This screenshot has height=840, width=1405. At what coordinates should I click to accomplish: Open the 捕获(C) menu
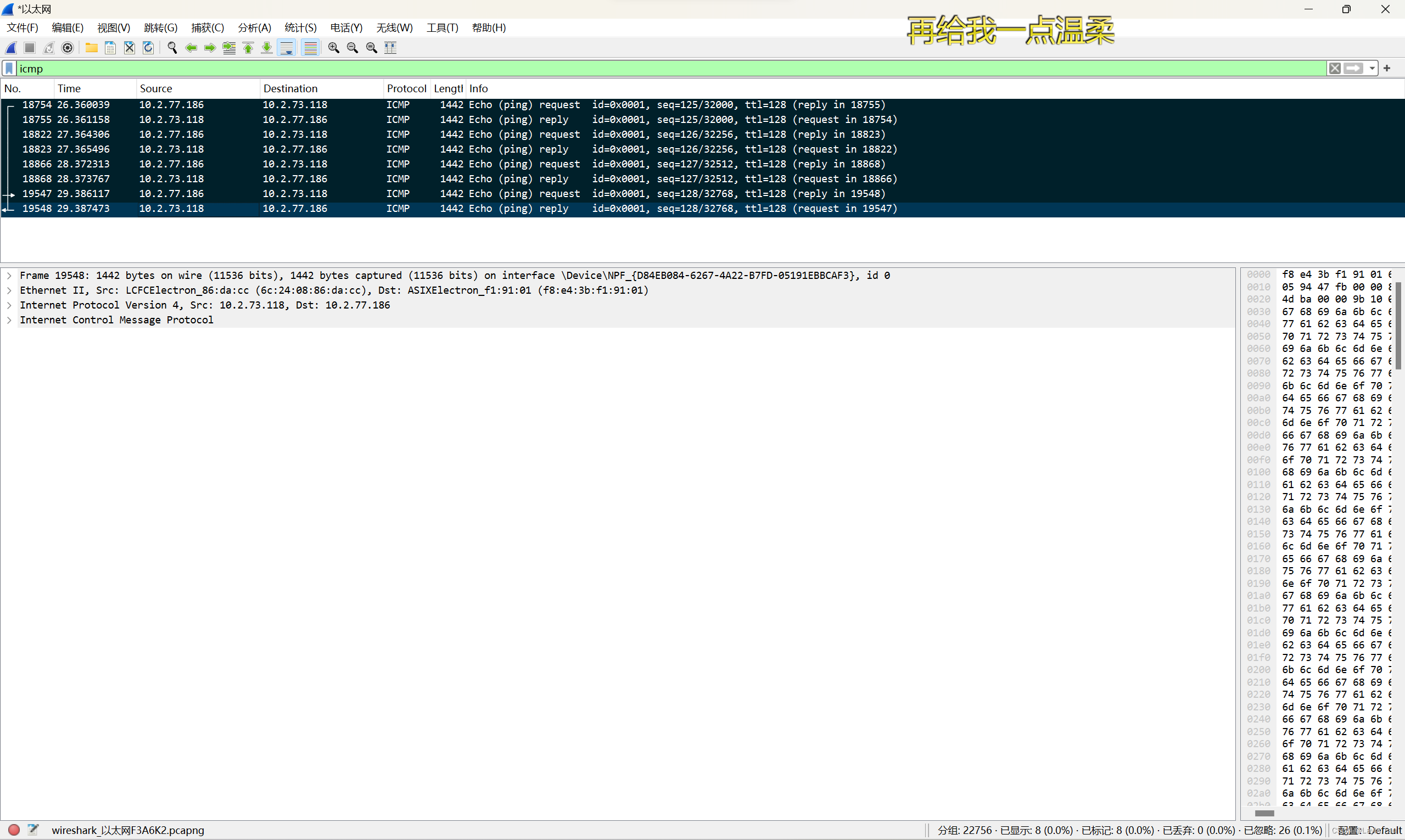tap(208, 28)
